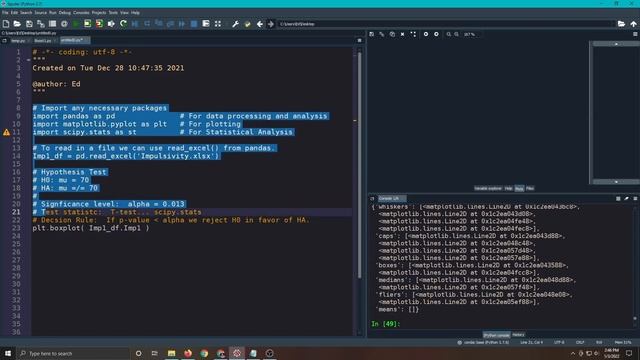Open the PYTHONPATH manager icon
Image resolution: width=640 pixels, height=360 pixels.
click(247, 24)
